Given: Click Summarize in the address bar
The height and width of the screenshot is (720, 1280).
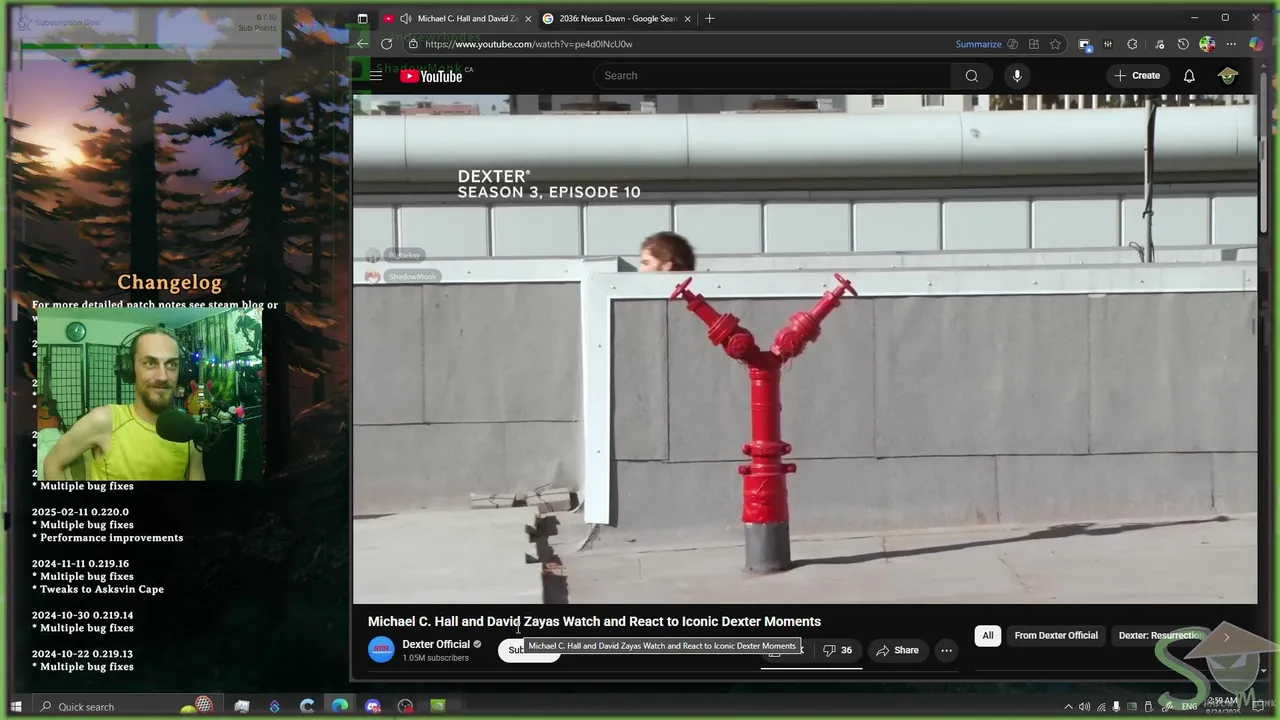Looking at the screenshot, I should coord(978,44).
